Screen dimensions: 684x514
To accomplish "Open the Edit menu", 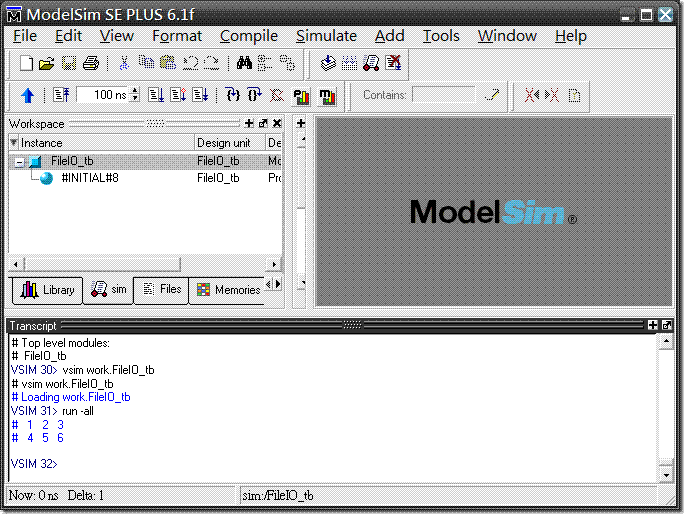I will tap(68, 36).
